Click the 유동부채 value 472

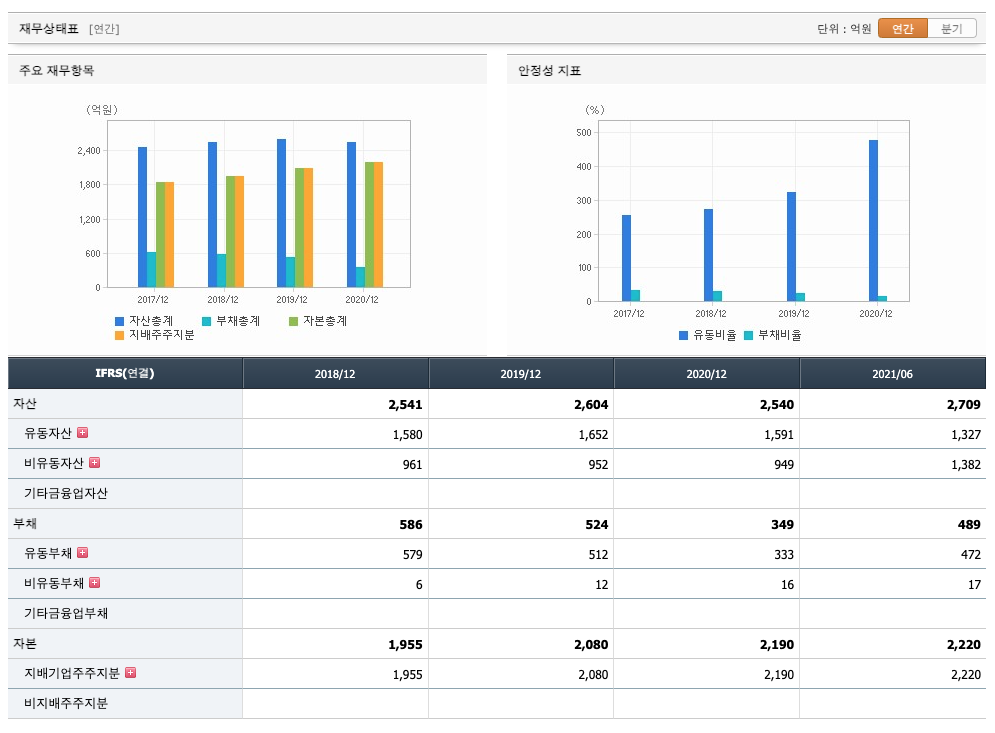[x=971, y=555]
